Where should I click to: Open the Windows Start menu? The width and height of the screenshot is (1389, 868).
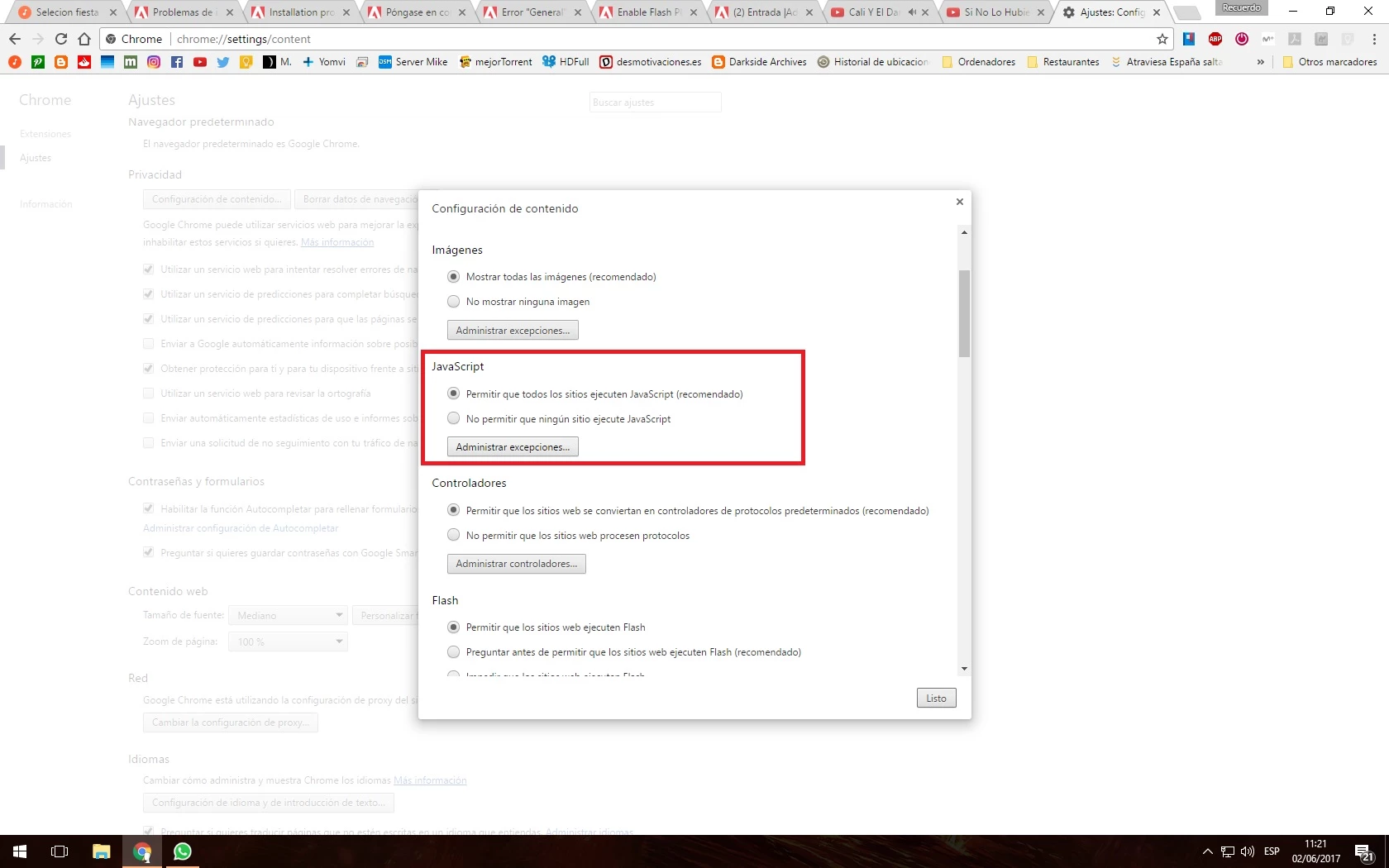[20, 851]
